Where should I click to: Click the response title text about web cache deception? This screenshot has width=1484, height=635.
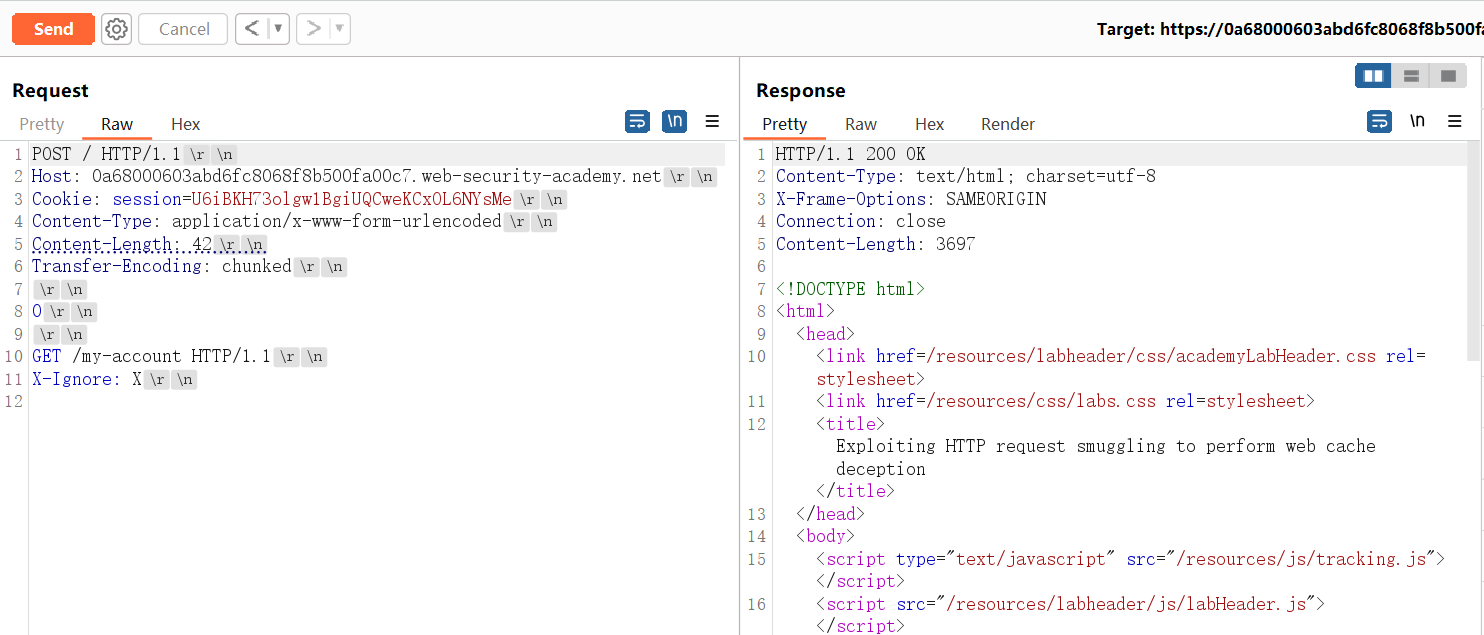pyautogui.click(x=1106, y=457)
